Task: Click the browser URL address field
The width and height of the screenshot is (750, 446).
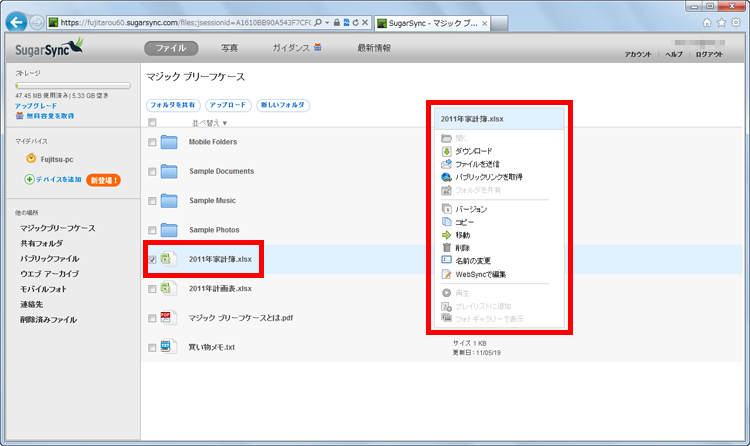Action: coord(186,22)
